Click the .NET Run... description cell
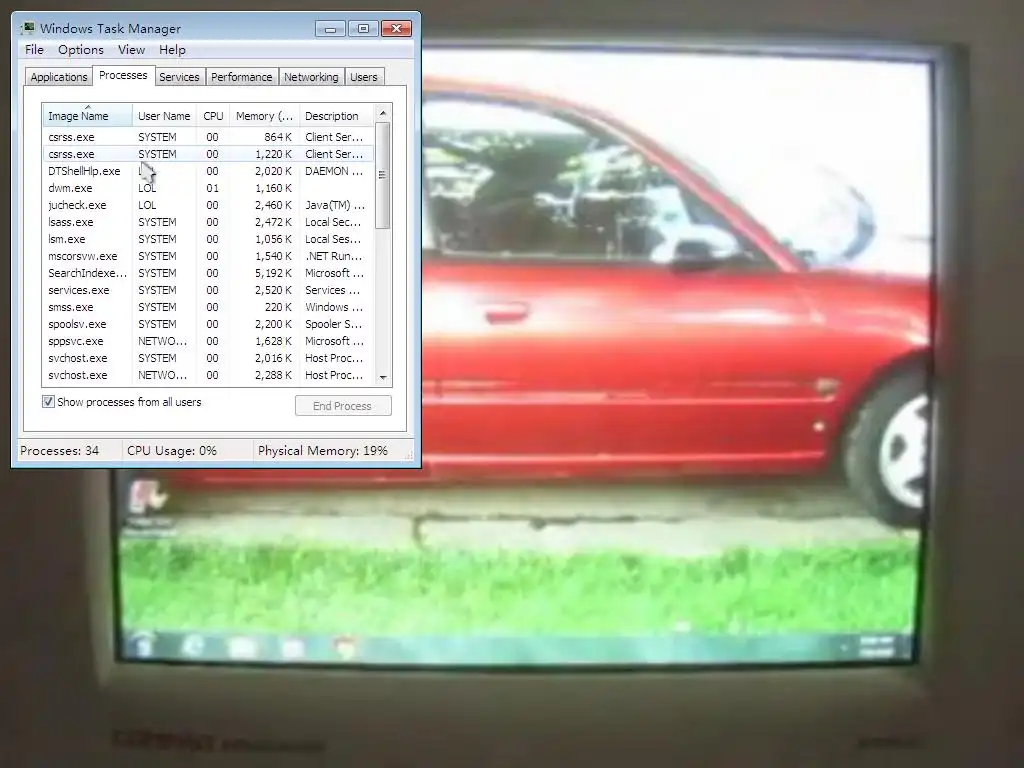Image resolution: width=1024 pixels, height=768 pixels. [x=334, y=256]
